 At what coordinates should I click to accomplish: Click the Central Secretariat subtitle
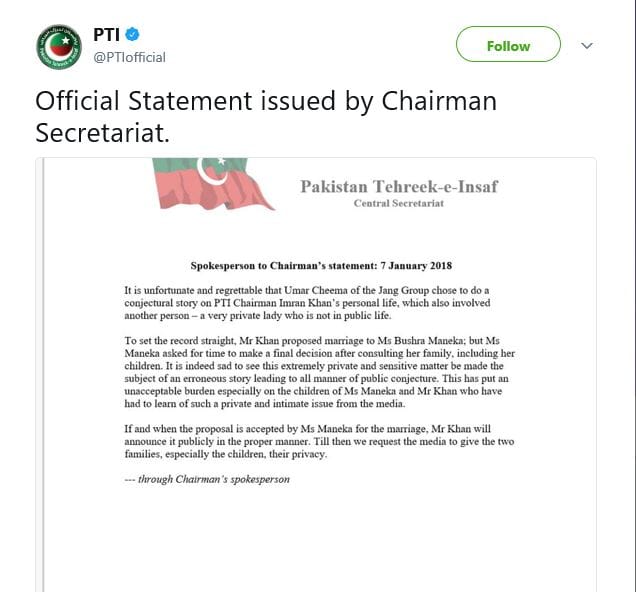[399, 204]
